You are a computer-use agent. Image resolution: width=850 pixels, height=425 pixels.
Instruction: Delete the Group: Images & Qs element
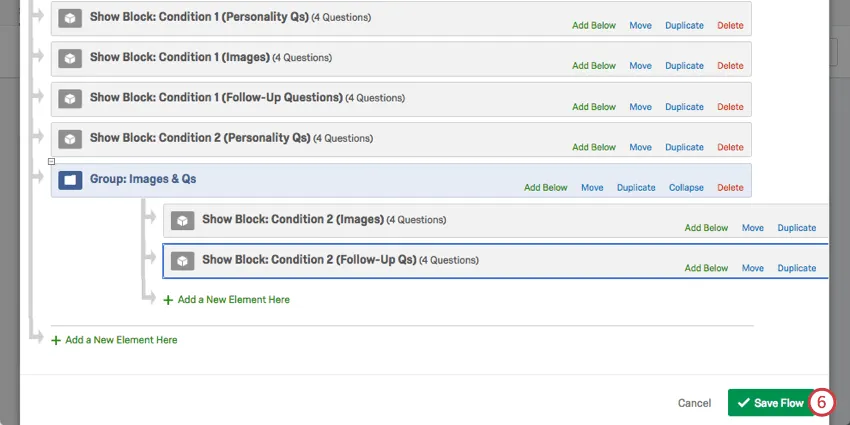(x=730, y=188)
